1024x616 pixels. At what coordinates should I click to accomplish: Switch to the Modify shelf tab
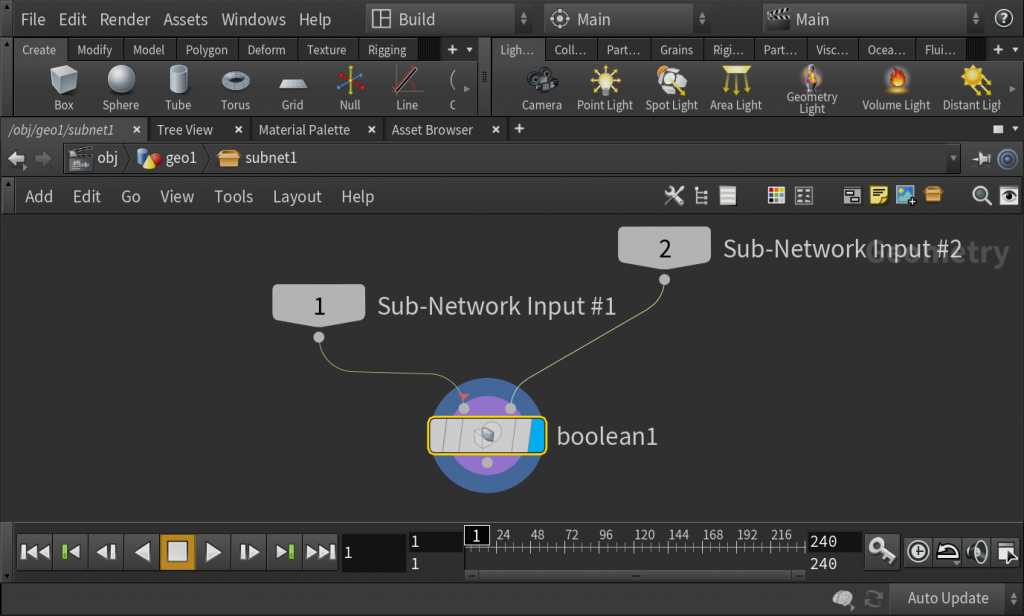(x=95, y=50)
